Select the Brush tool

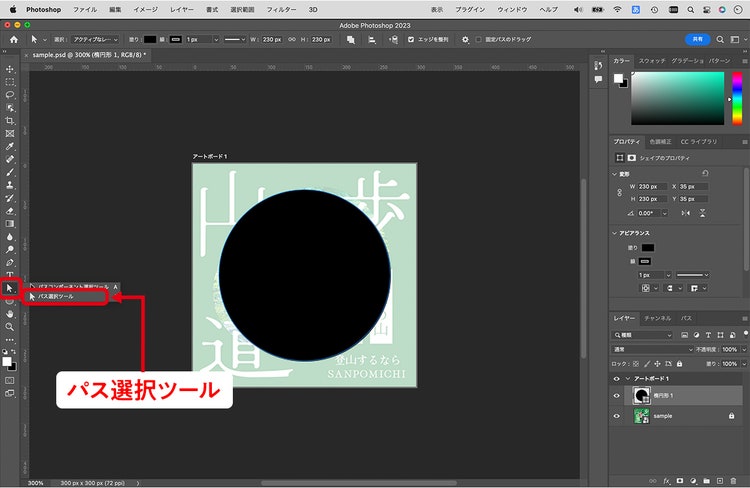point(10,172)
